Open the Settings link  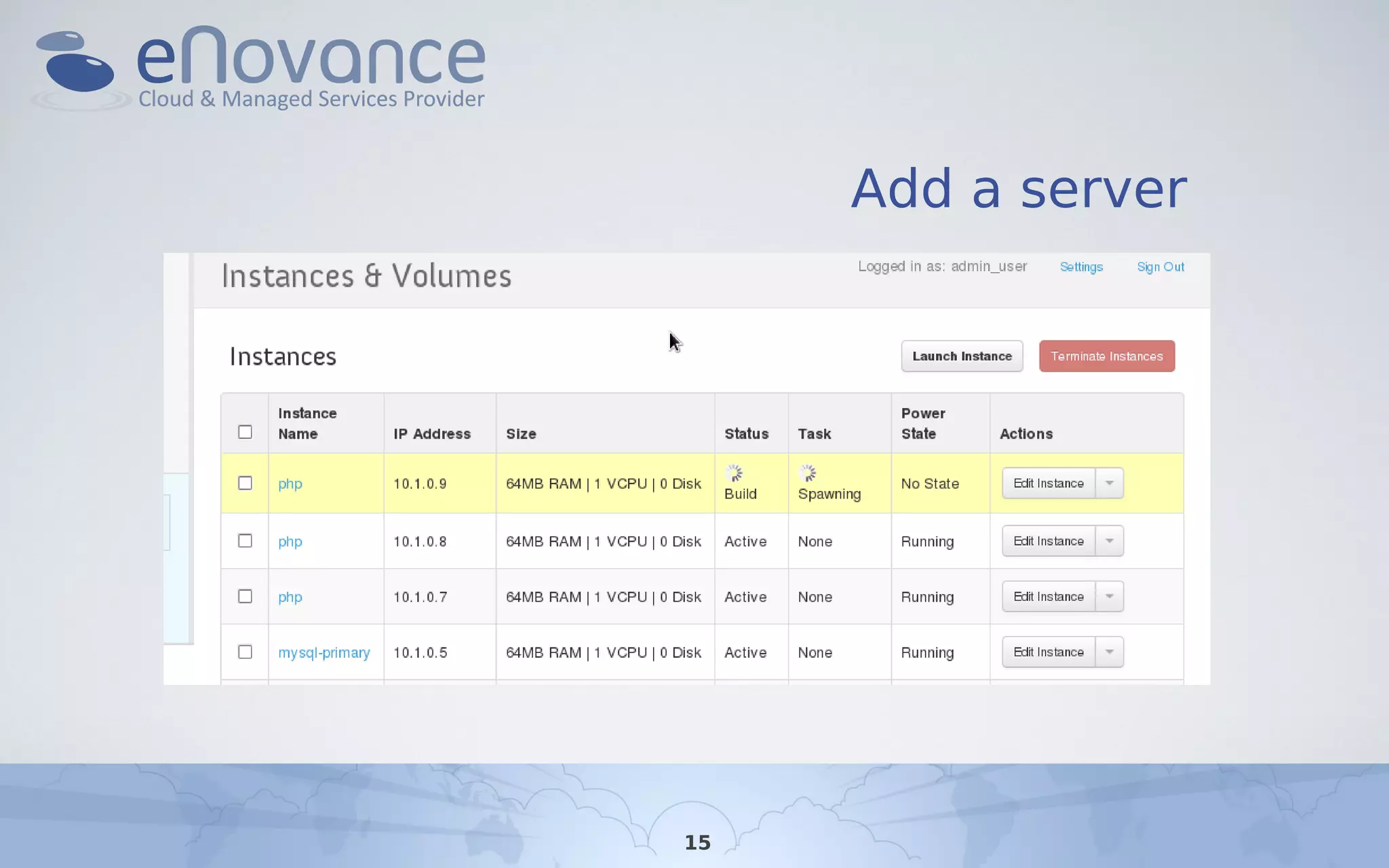coord(1081,267)
